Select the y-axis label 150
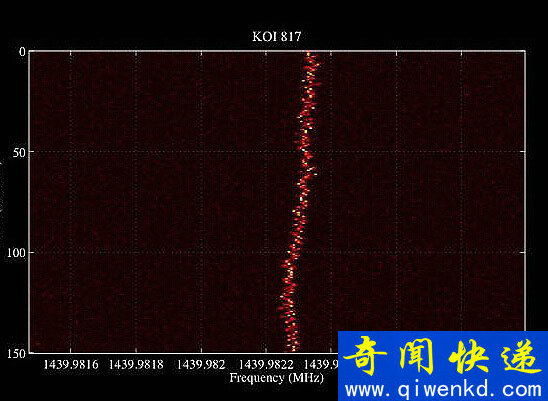Screen dimensions: 548x401 16,354
